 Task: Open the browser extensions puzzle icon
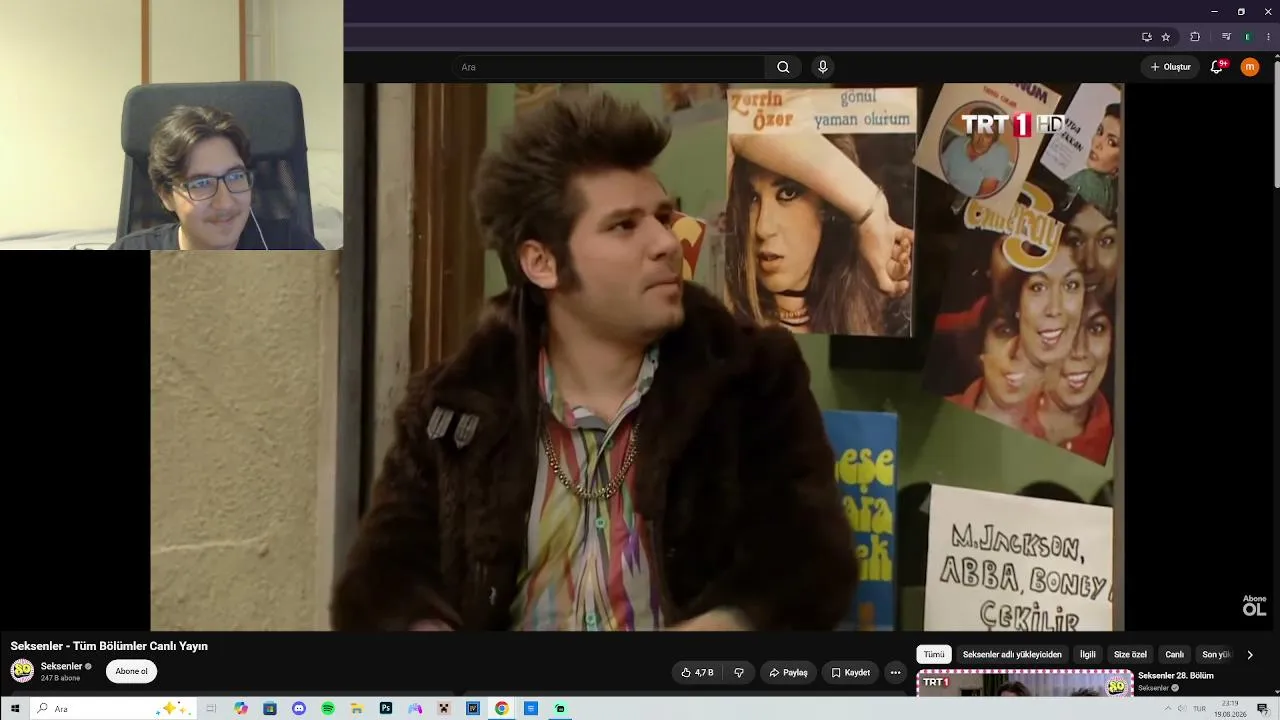coord(1195,37)
